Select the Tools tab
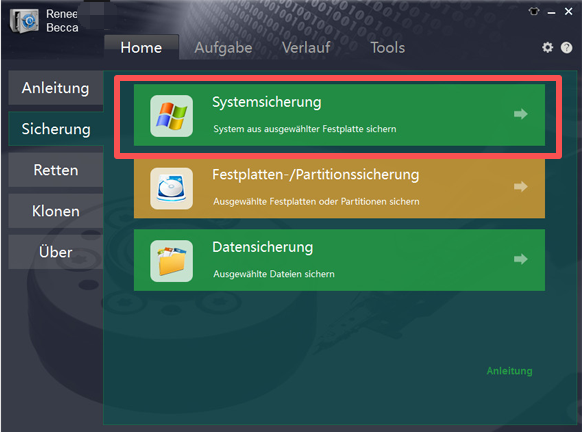Viewport: 582px width, 432px height. coord(388,48)
